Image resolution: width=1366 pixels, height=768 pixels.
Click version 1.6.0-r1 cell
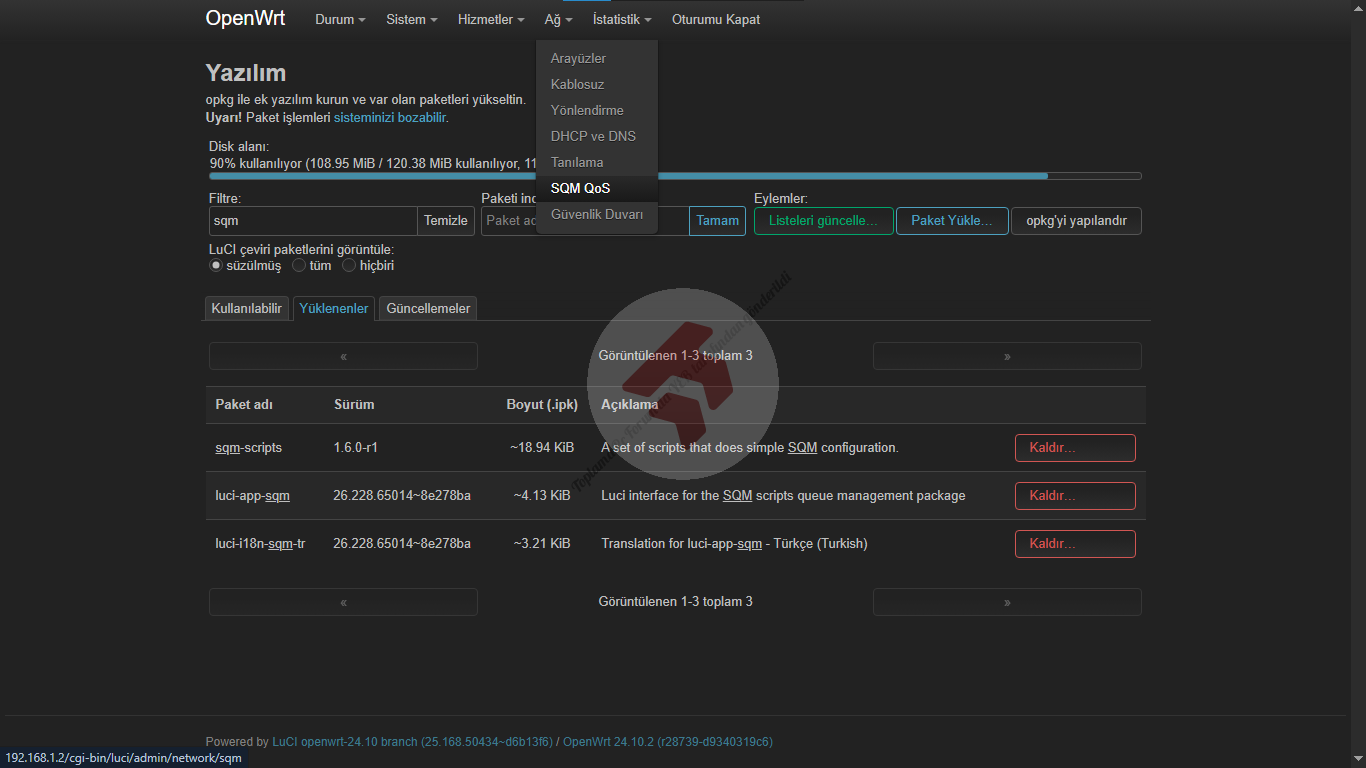pyautogui.click(x=356, y=448)
